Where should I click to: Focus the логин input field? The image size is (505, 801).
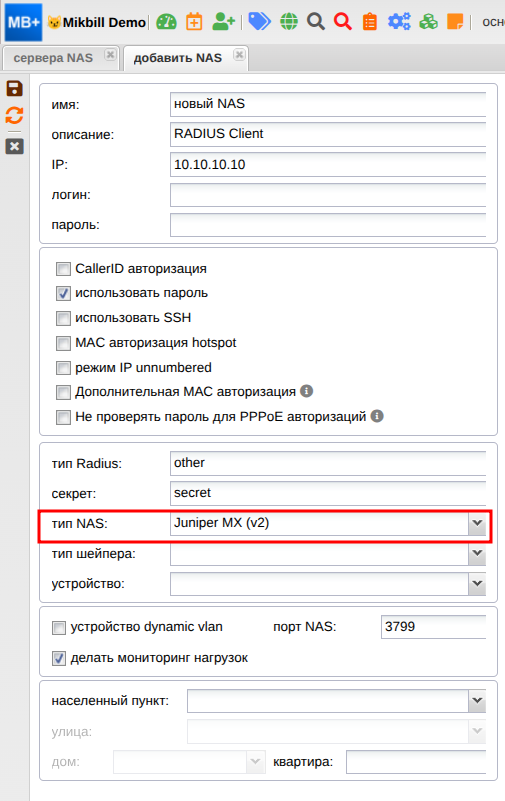[x=328, y=195]
